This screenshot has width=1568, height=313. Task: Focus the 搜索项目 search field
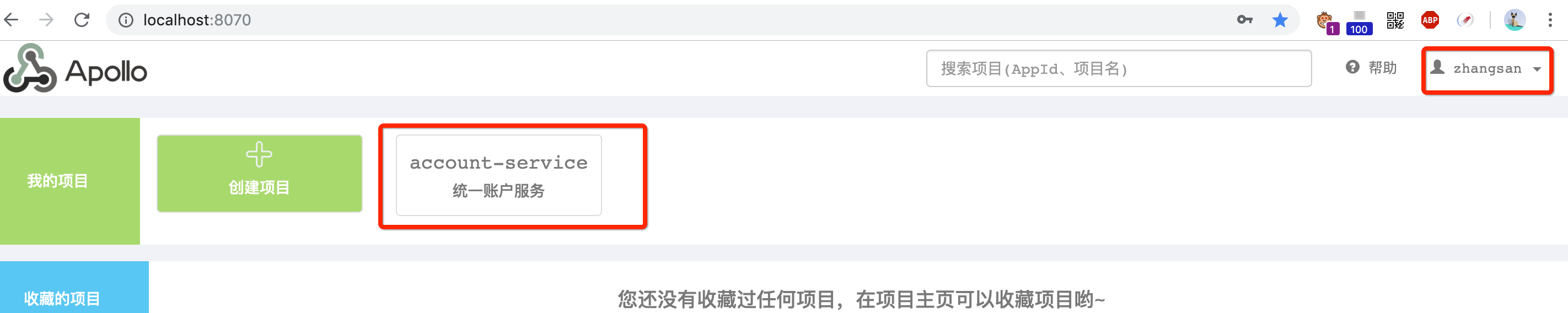click(x=1118, y=69)
